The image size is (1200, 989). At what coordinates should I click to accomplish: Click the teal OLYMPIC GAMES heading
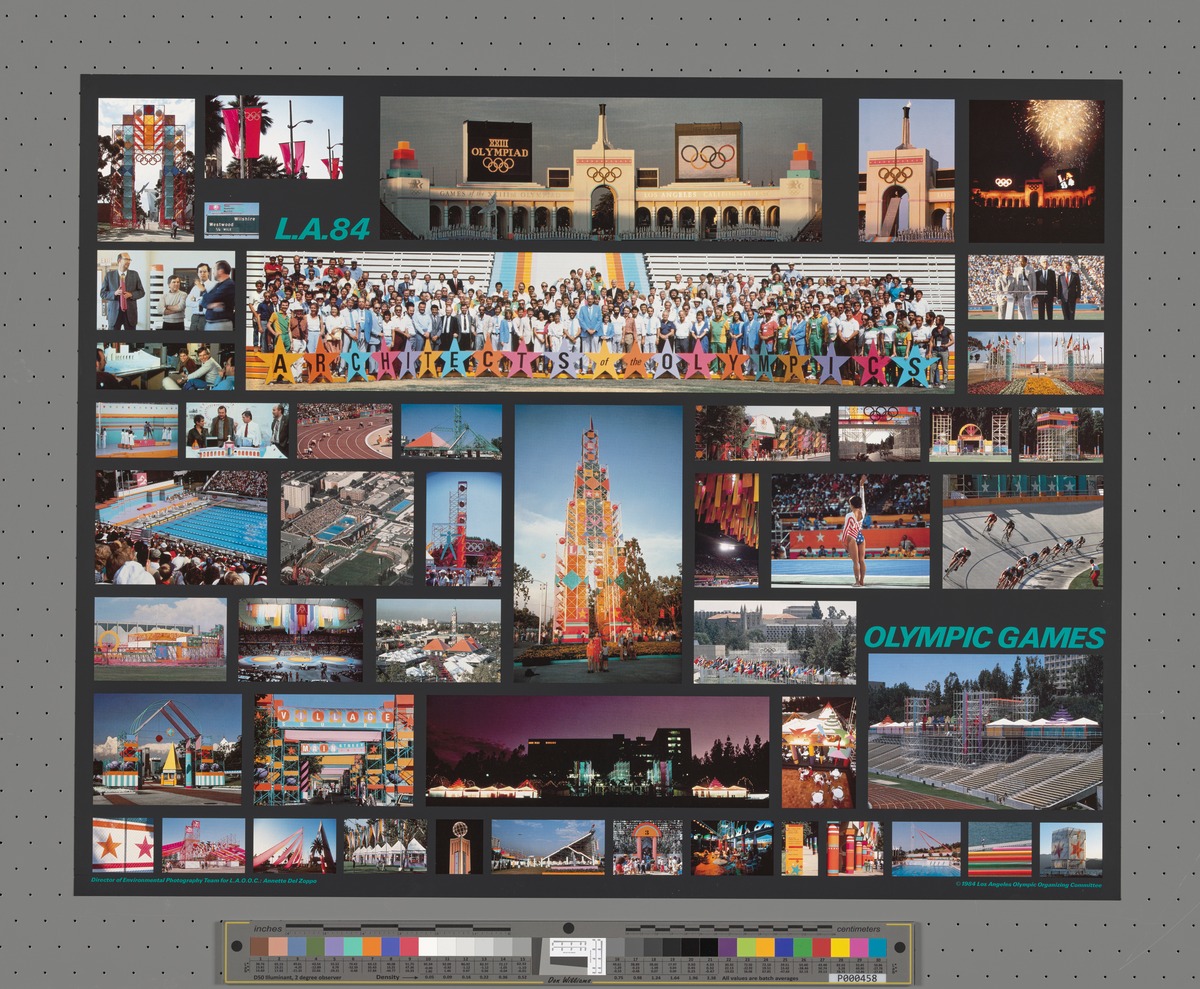[984, 637]
